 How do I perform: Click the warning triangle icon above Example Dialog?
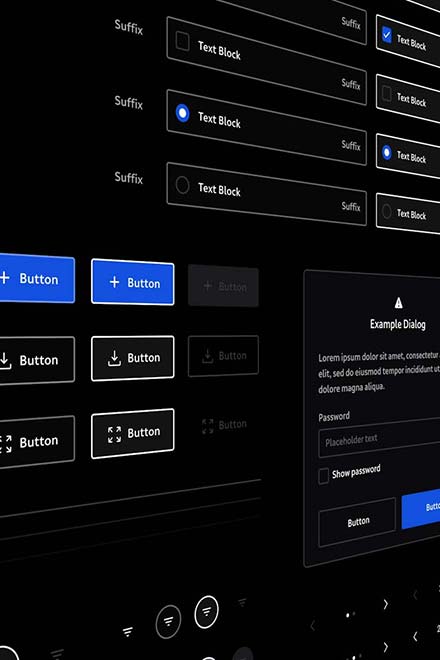(398, 303)
